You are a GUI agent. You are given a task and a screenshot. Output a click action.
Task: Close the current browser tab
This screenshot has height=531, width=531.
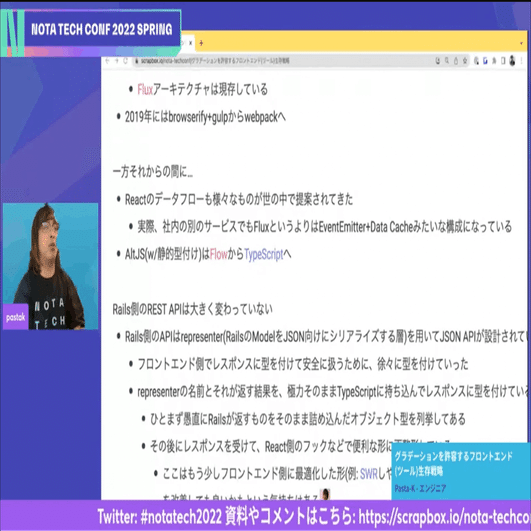[x=191, y=43]
